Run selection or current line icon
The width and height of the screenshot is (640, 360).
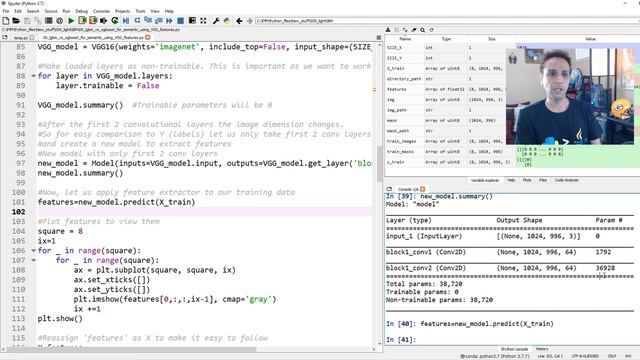[x=104, y=20]
